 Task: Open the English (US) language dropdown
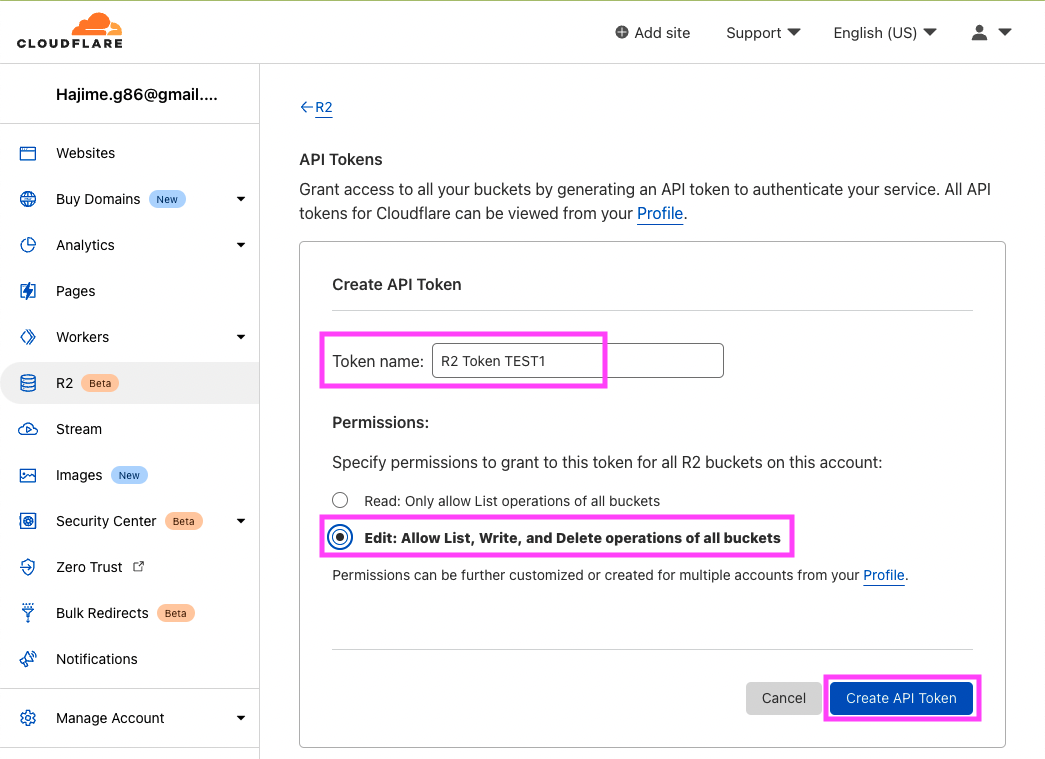pyautogui.click(x=884, y=32)
